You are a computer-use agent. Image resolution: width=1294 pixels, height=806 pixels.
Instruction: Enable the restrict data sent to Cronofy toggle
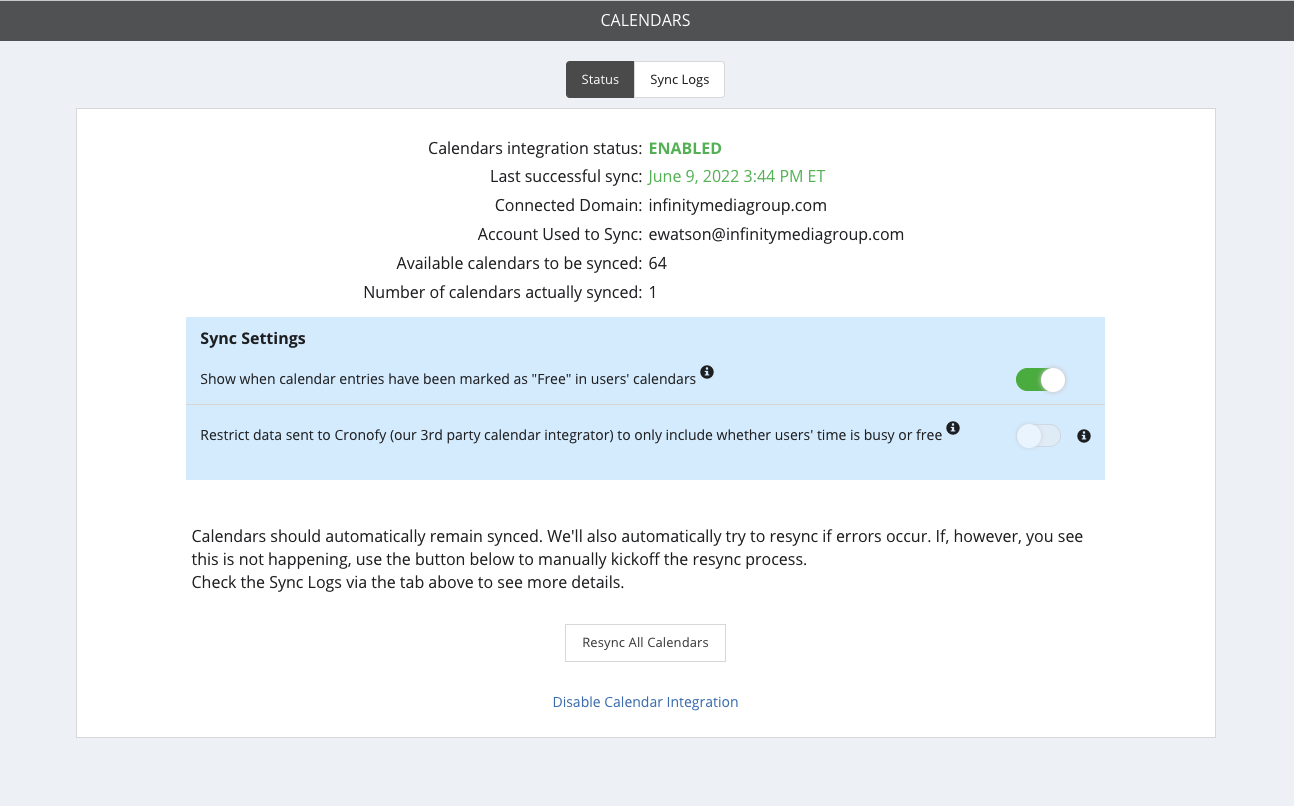pos(1038,436)
